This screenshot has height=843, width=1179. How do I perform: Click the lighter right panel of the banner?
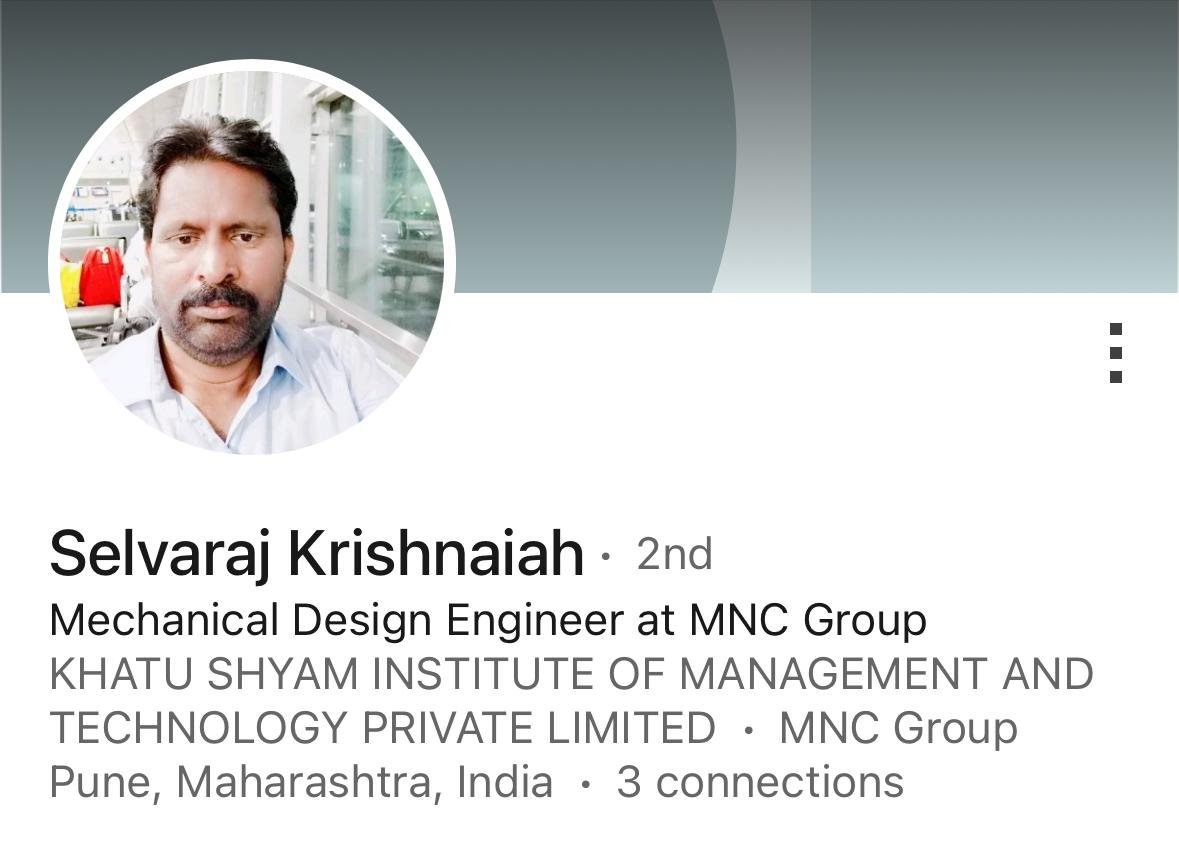click(994, 146)
